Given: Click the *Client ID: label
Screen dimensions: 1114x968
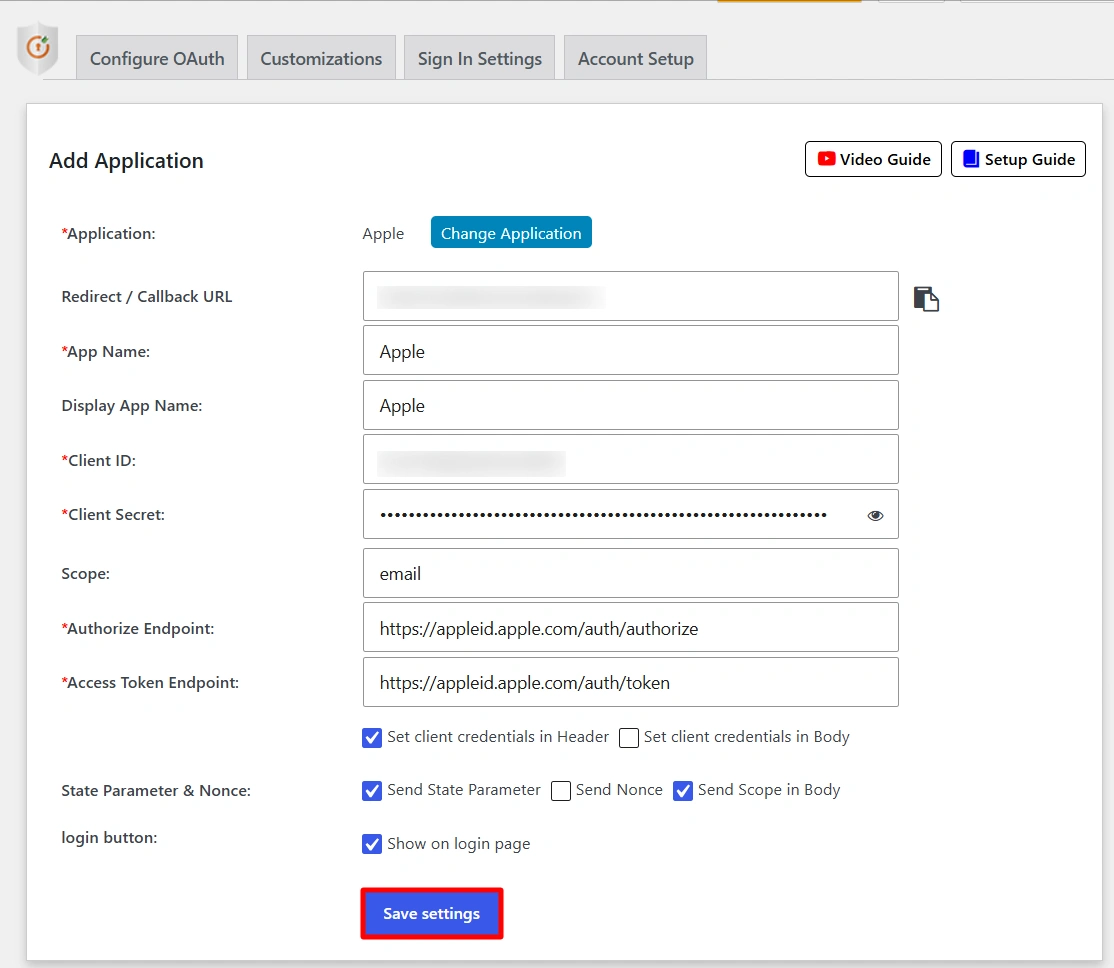Looking at the screenshot, I should tap(98, 461).
